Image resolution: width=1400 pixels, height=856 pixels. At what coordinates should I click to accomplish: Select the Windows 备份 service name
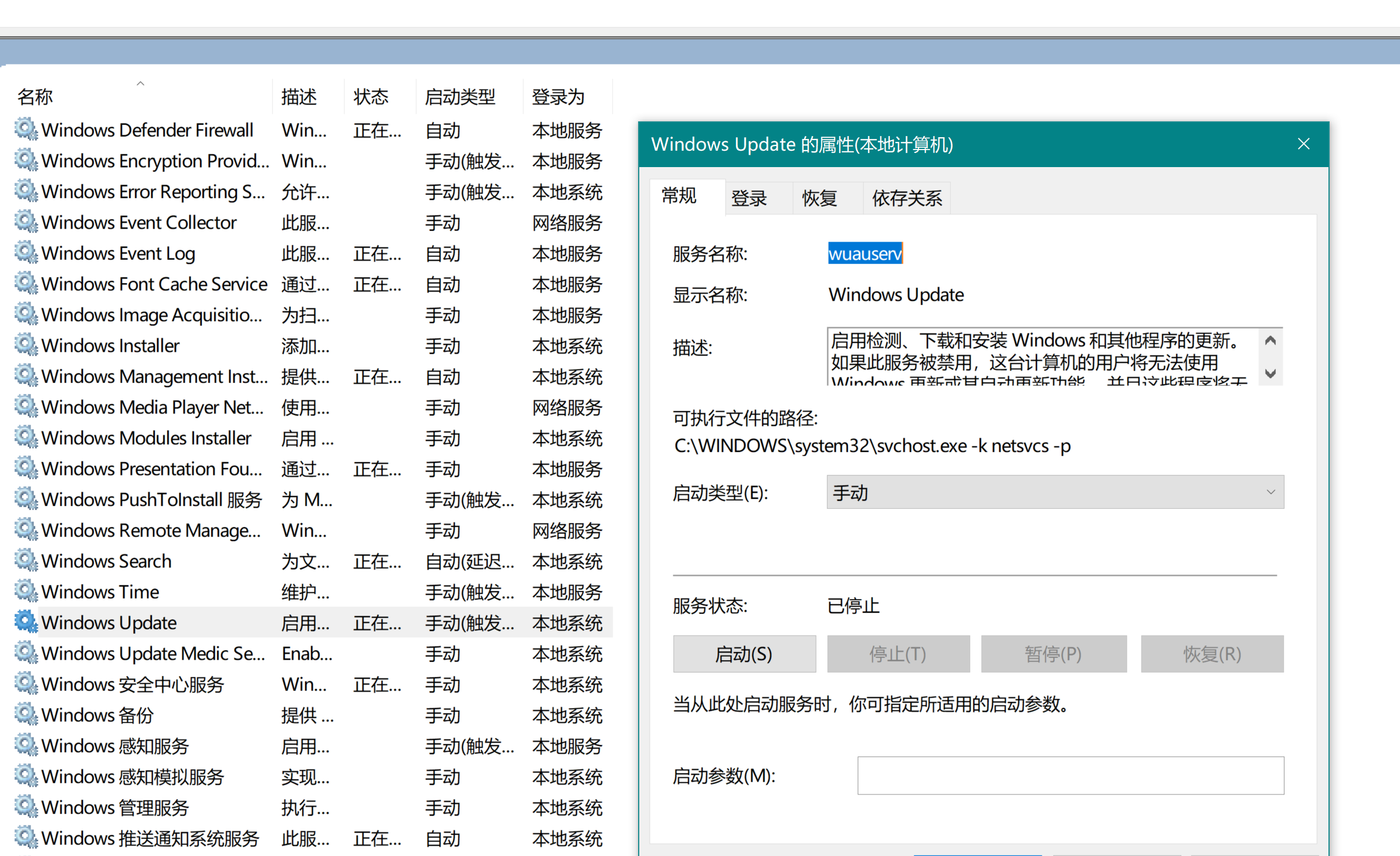[97, 715]
